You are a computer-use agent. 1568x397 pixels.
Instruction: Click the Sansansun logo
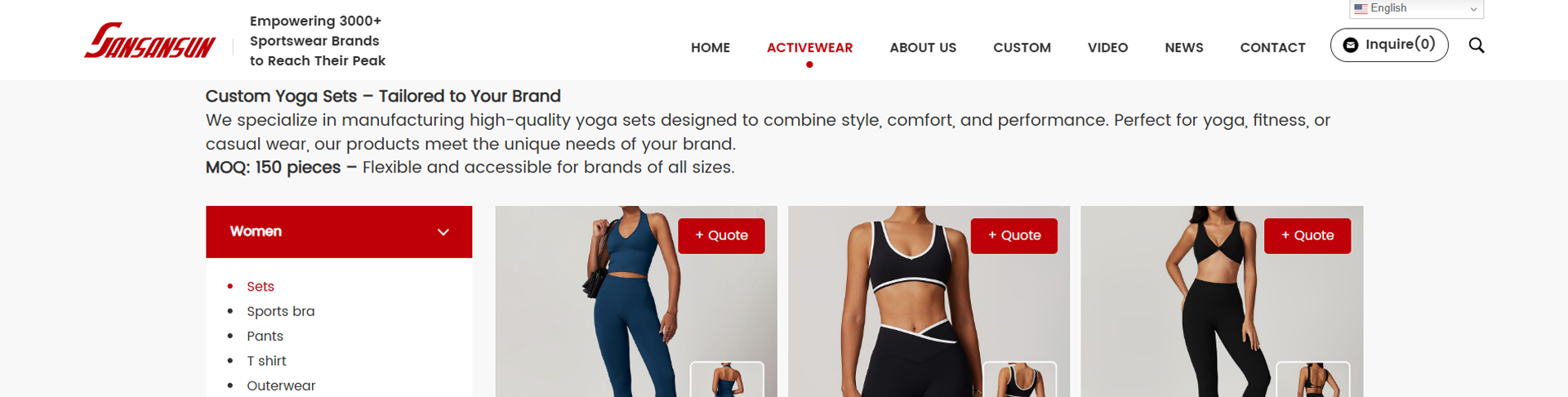tap(150, 40)
